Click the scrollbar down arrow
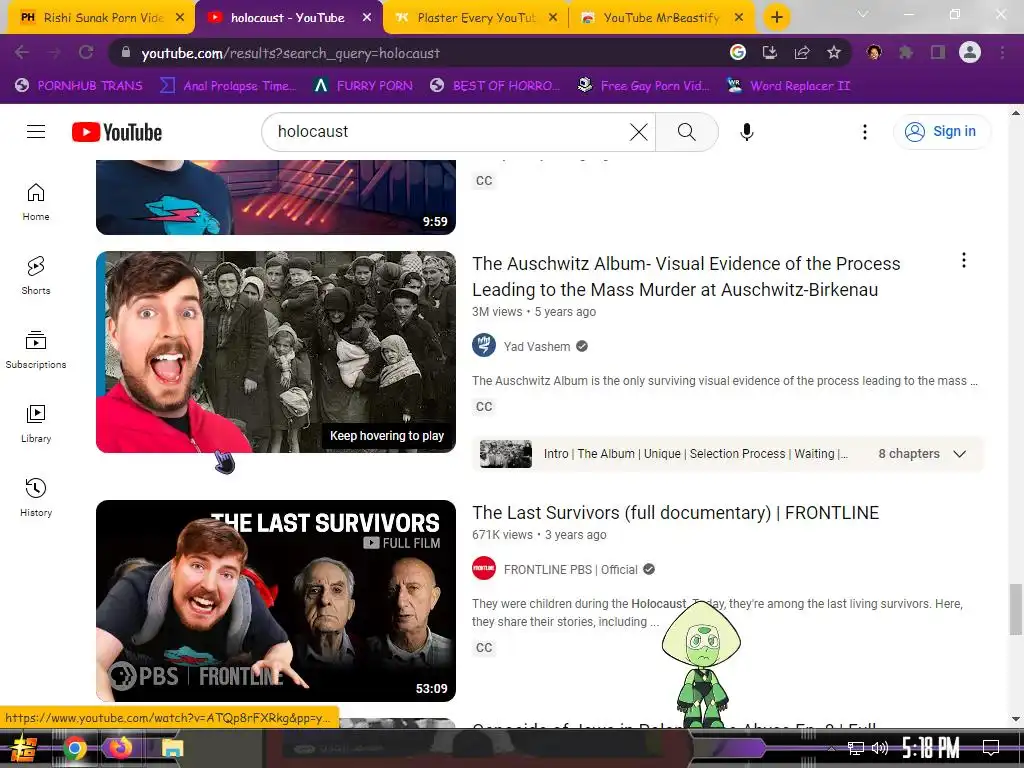 [1016, 719]
